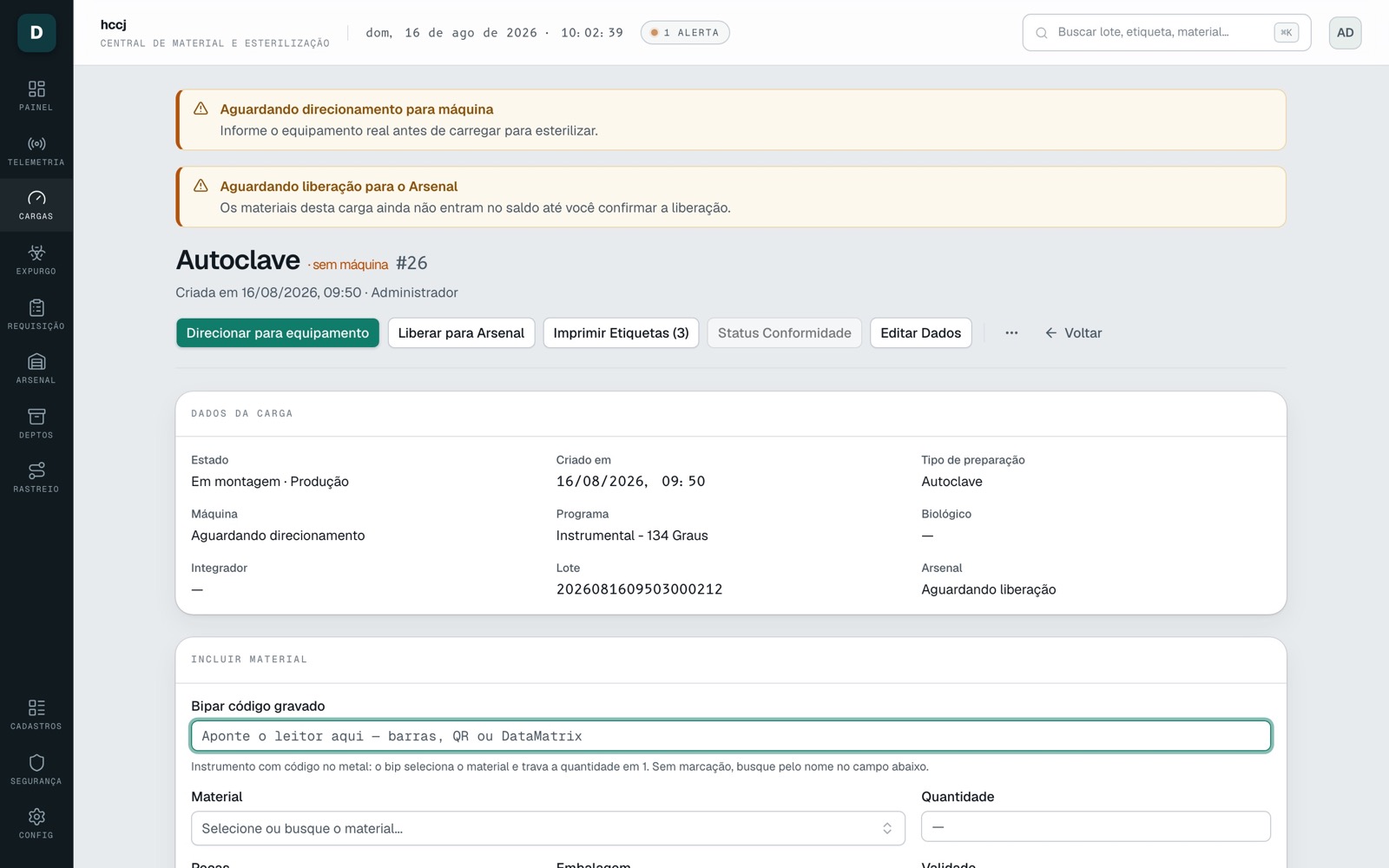
Task: Focus the Quantidade input field
Action: point(1096,826)
